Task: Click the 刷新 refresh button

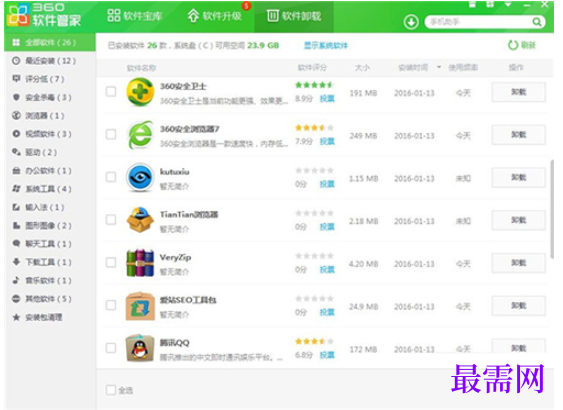Action: tap(522, 45)
